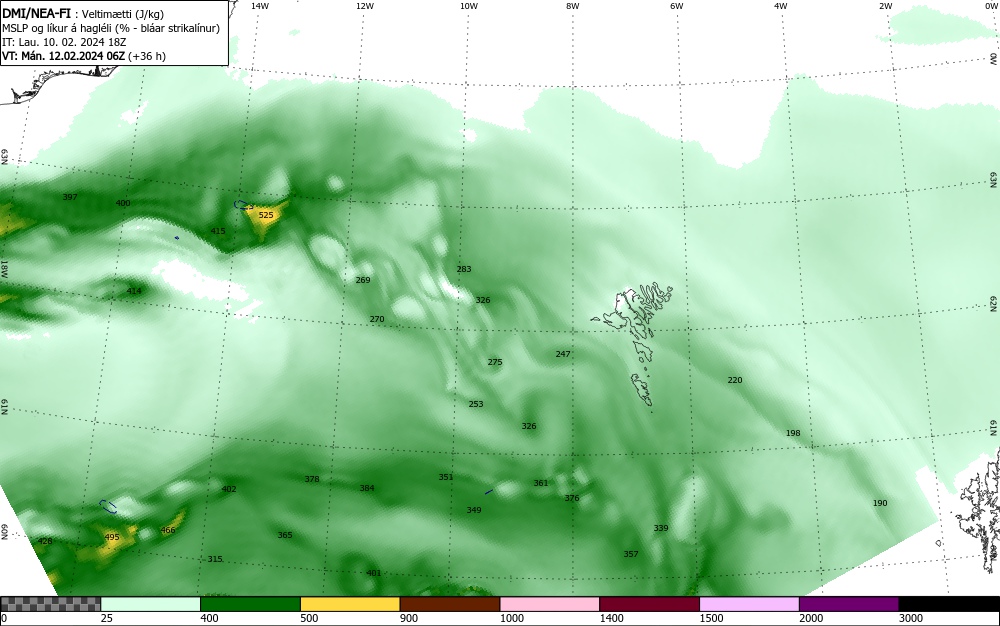Click the 525 value on the yellow patch

[x=266, y=215]
